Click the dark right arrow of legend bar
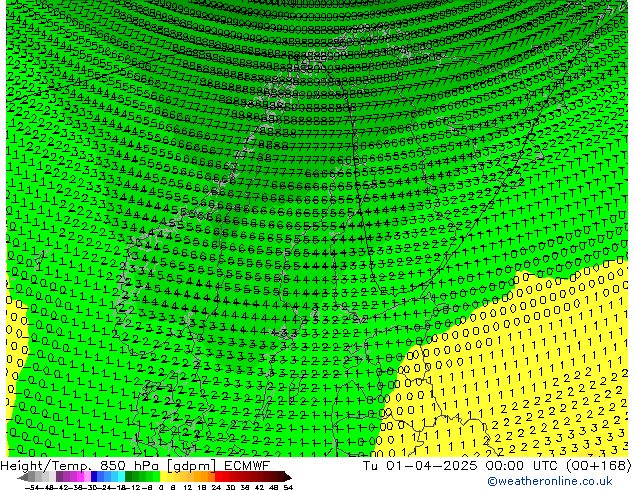 (288, 477)
